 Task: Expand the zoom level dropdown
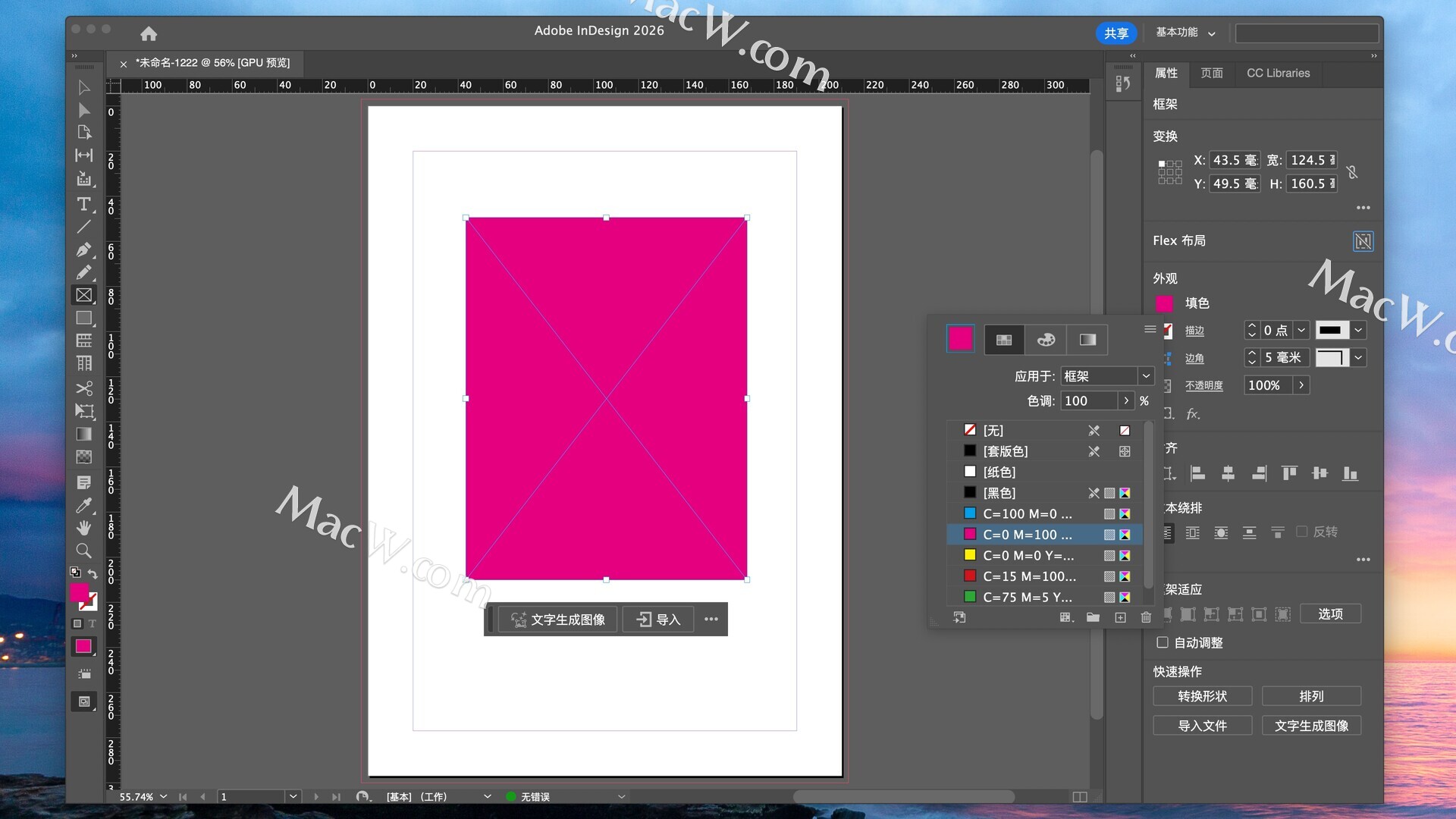pos(163,796)
